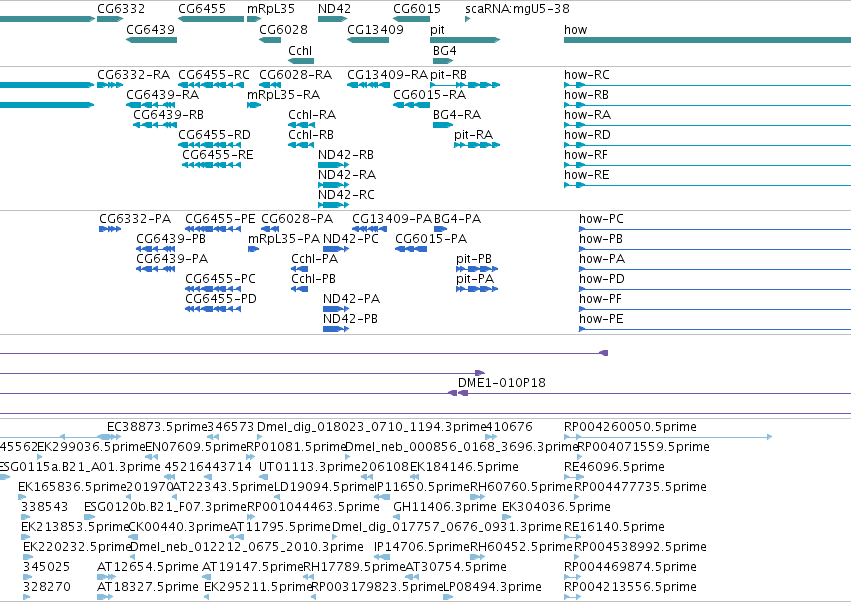Select protein CG6455-PD
The height and width of the screenshot is (602, 851).
tap(221, 299)
